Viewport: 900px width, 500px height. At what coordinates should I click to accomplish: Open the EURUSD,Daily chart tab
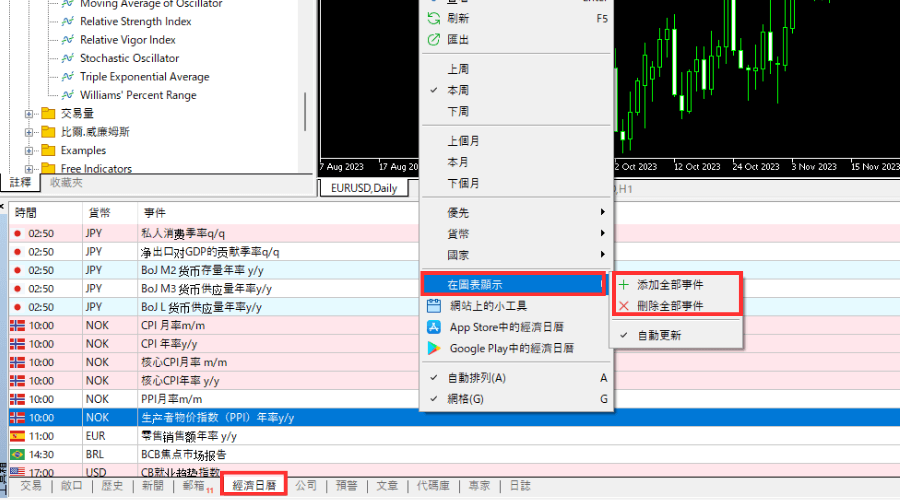tap(364, 188)
